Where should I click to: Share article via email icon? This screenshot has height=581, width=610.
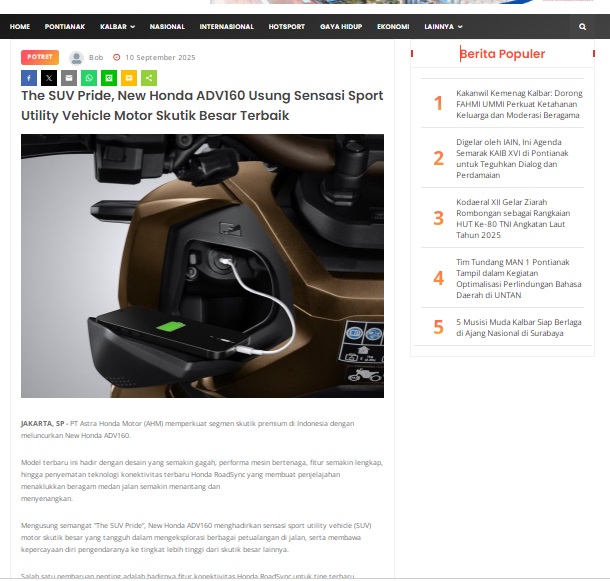click(x=69, y=78)
